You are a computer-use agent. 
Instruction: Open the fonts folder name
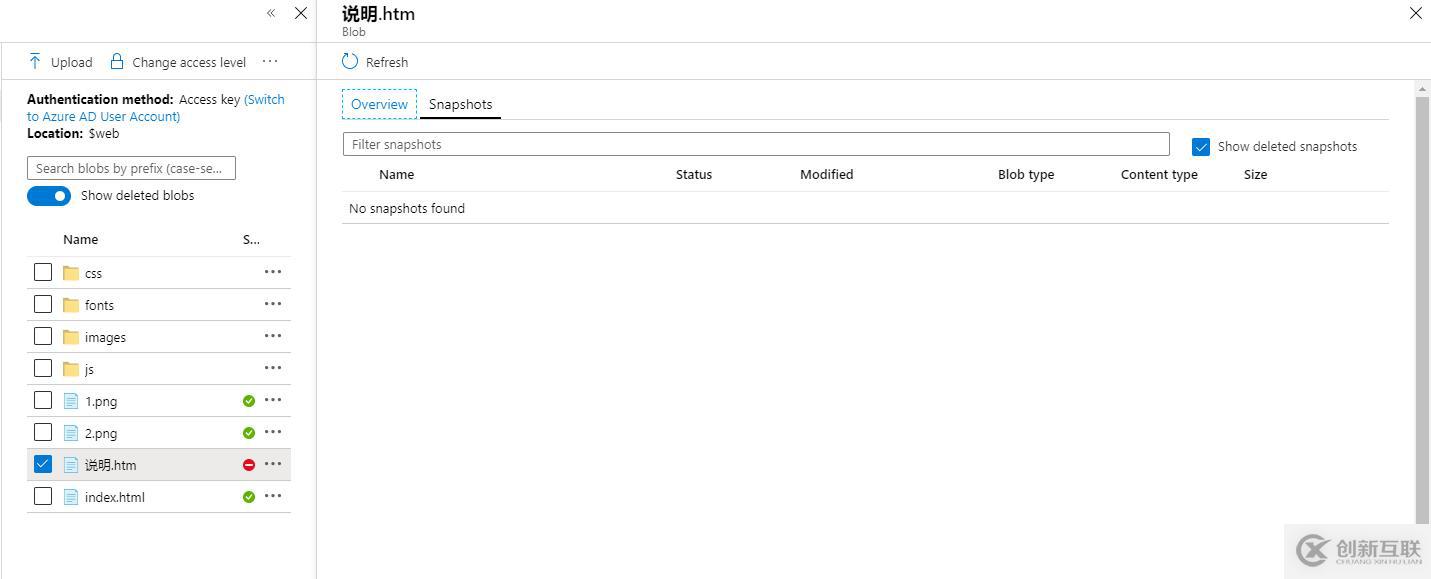click(99, 305)
